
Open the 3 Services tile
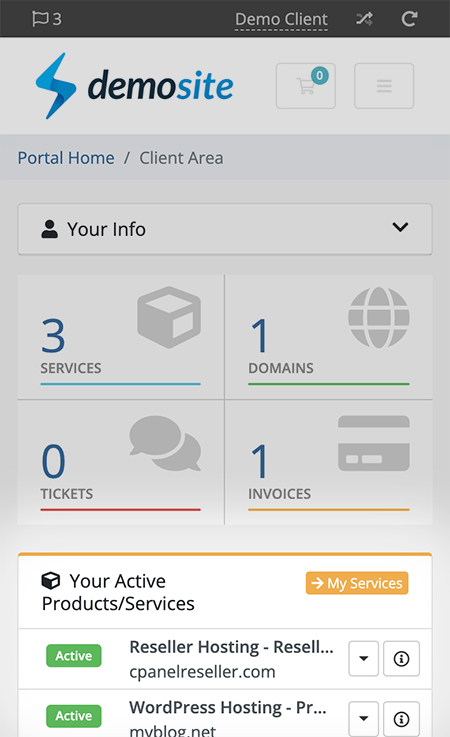click(x=120, y=337)
